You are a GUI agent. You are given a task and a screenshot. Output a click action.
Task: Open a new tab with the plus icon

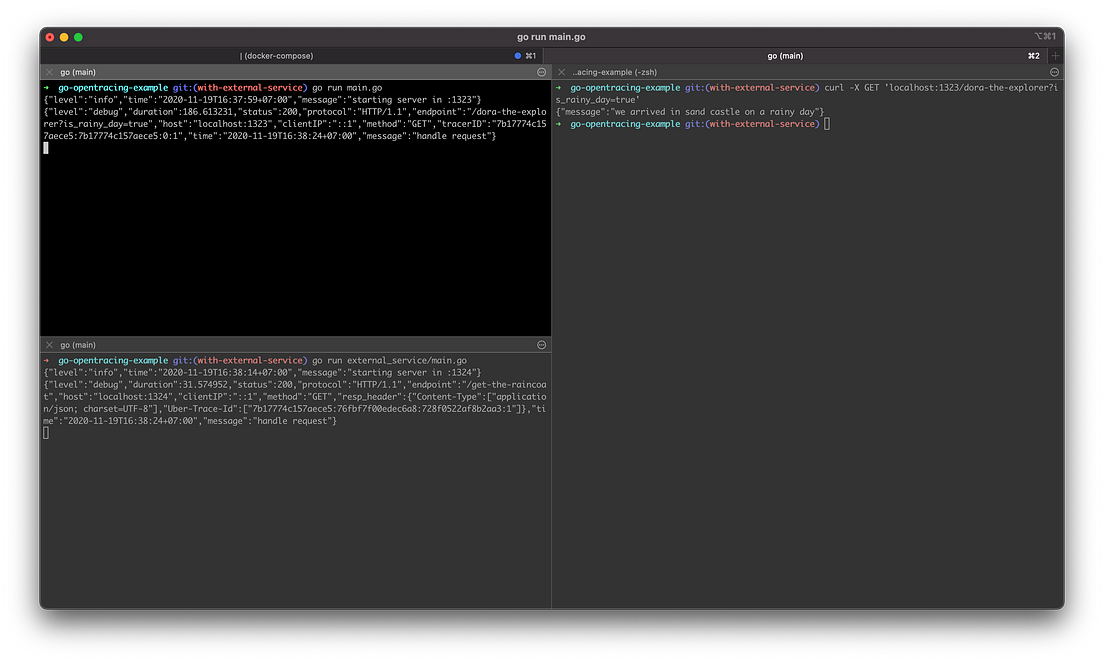click(1055, 55)
